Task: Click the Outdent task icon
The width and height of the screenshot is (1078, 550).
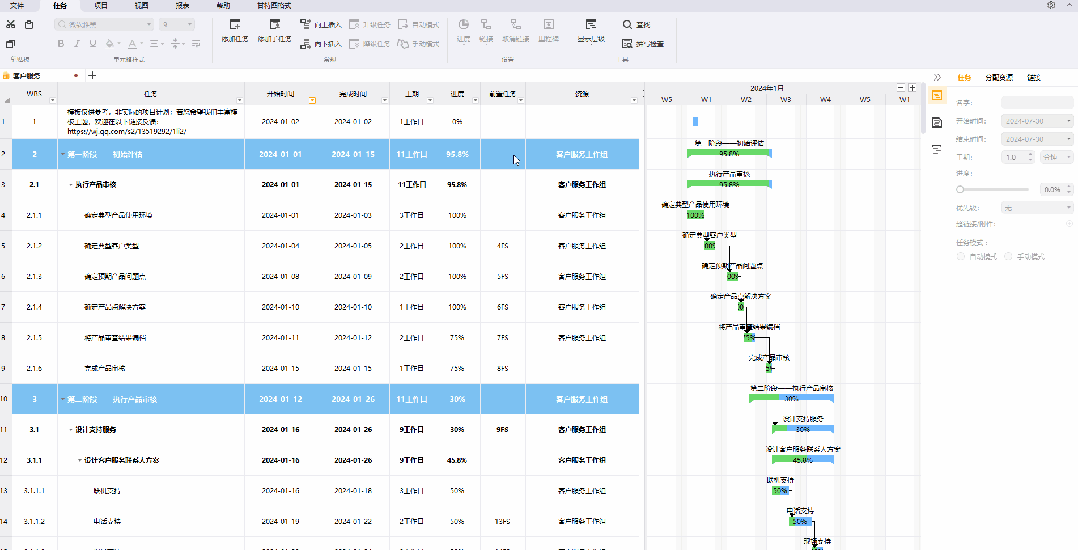Action: point(354,25)
